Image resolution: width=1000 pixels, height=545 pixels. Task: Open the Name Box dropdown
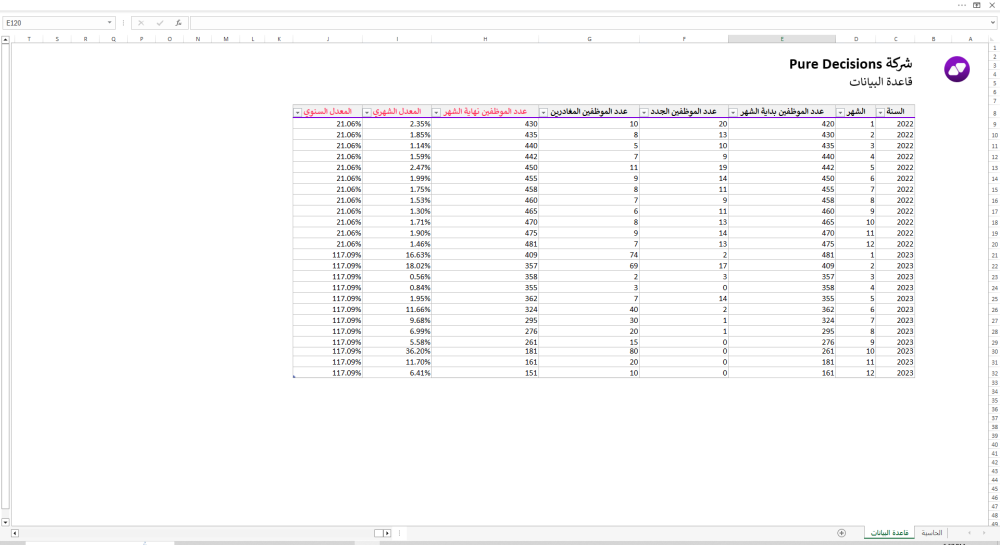[110, 22]
